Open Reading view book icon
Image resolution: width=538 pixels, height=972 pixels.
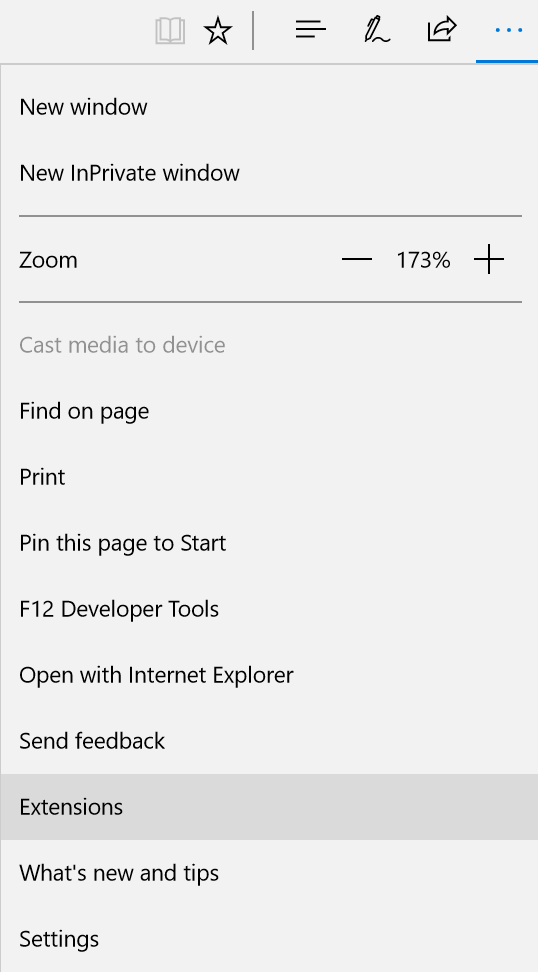point(170,30)
